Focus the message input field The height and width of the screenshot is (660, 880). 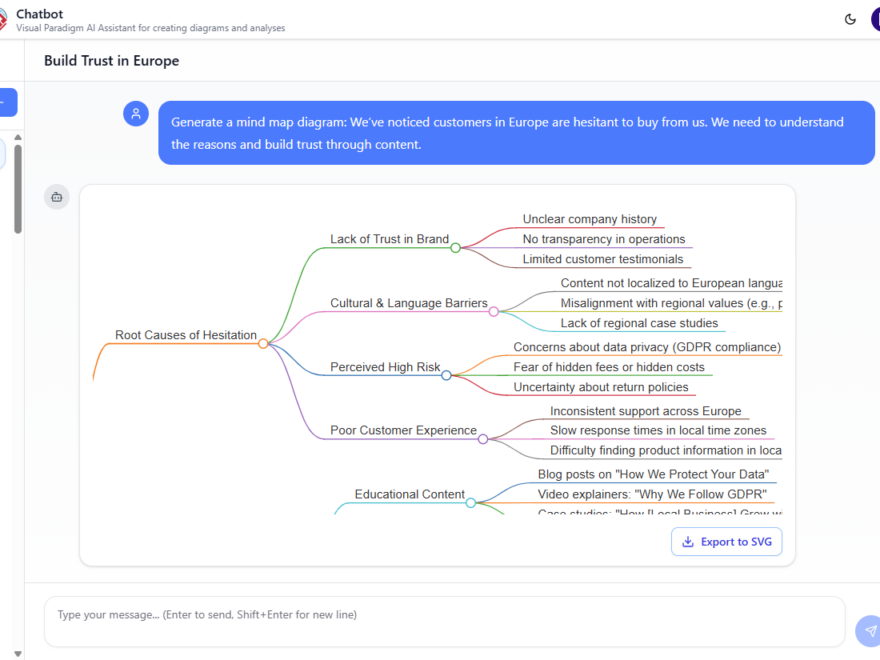coord(444,621)
